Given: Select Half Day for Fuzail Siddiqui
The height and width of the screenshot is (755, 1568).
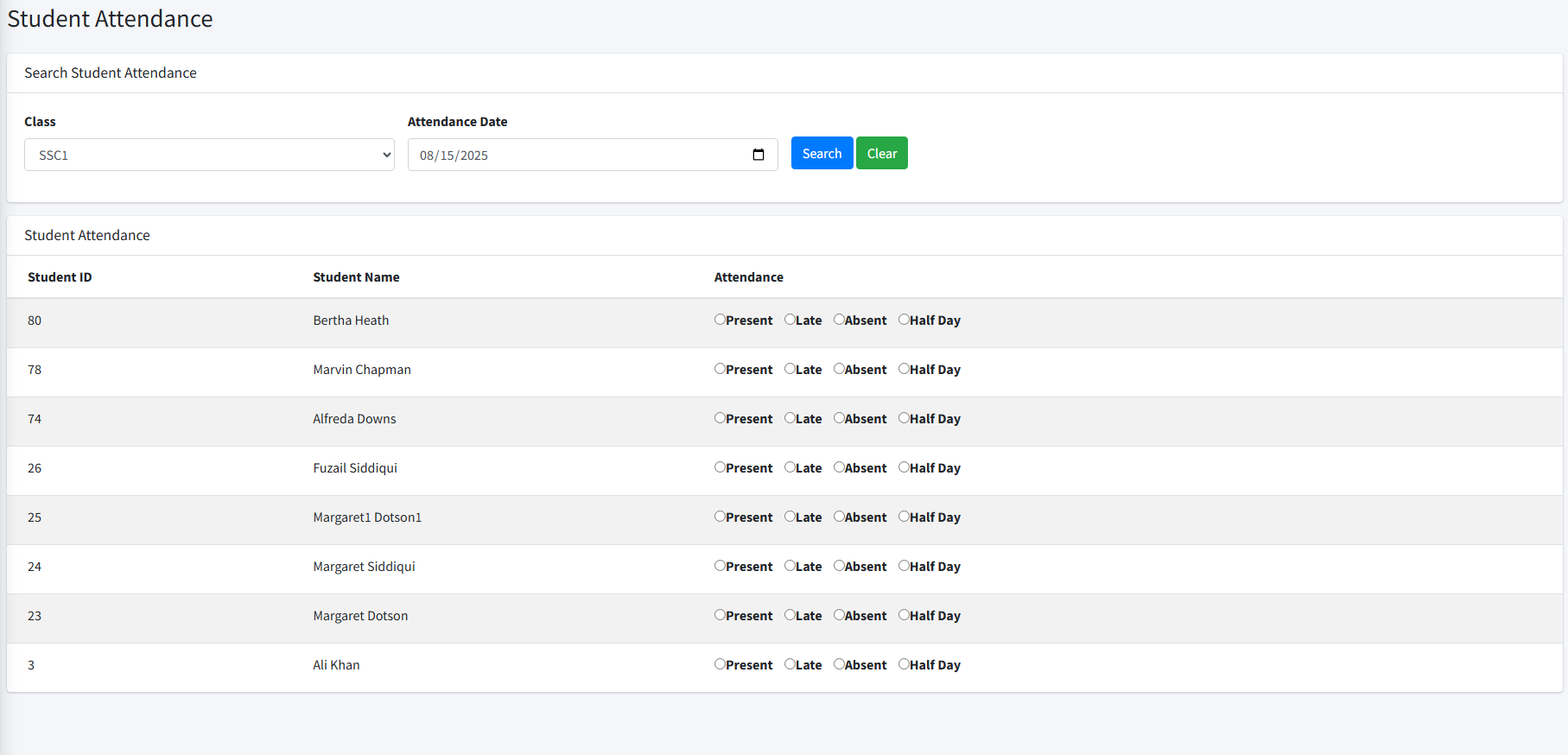Looking at the screenshot, I should 904,467.
